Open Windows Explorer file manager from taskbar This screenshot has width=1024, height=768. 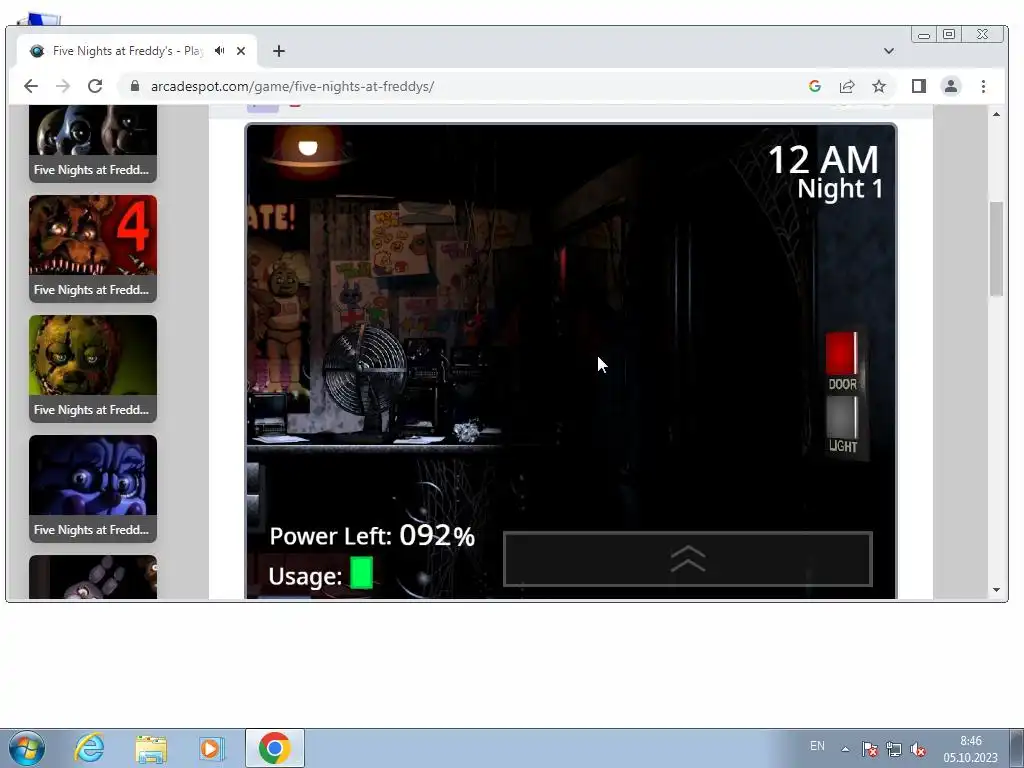(x=151, y=749)
